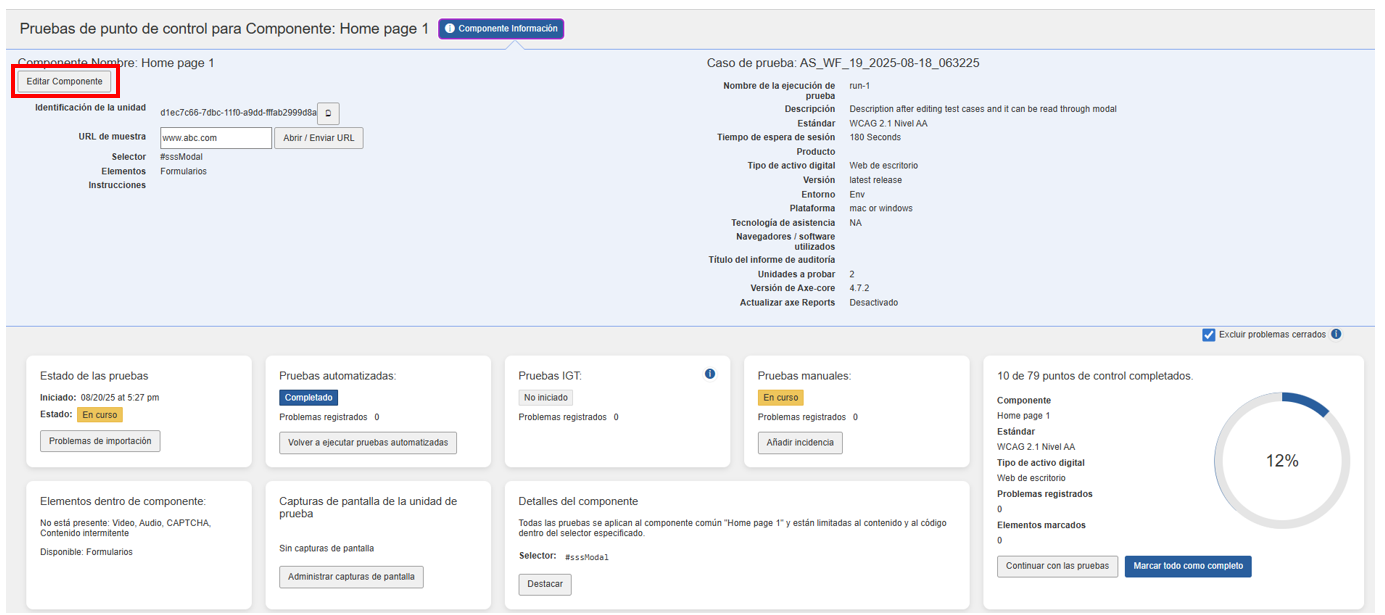Open Administrar capturas de pantalla

coord(351,577)
